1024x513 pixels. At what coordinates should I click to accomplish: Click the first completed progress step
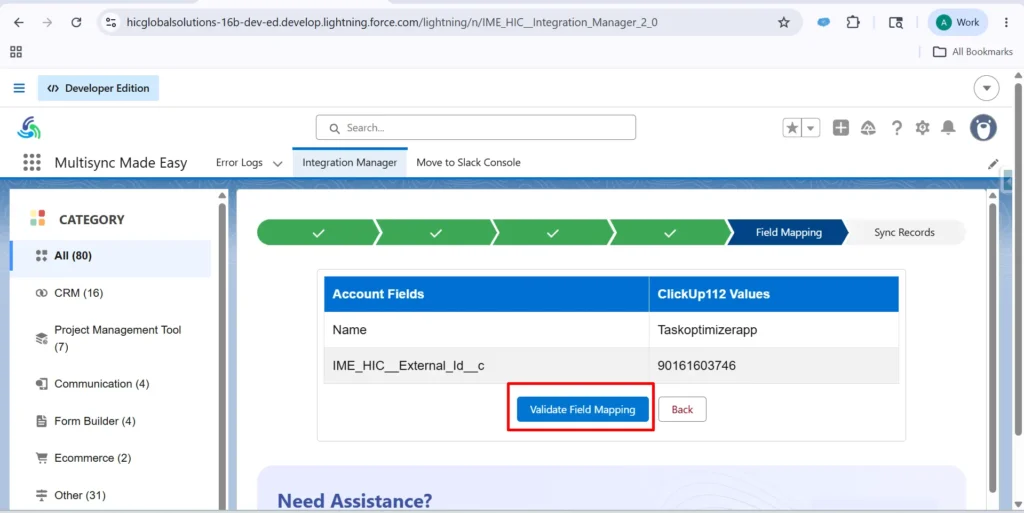point(318,232)
